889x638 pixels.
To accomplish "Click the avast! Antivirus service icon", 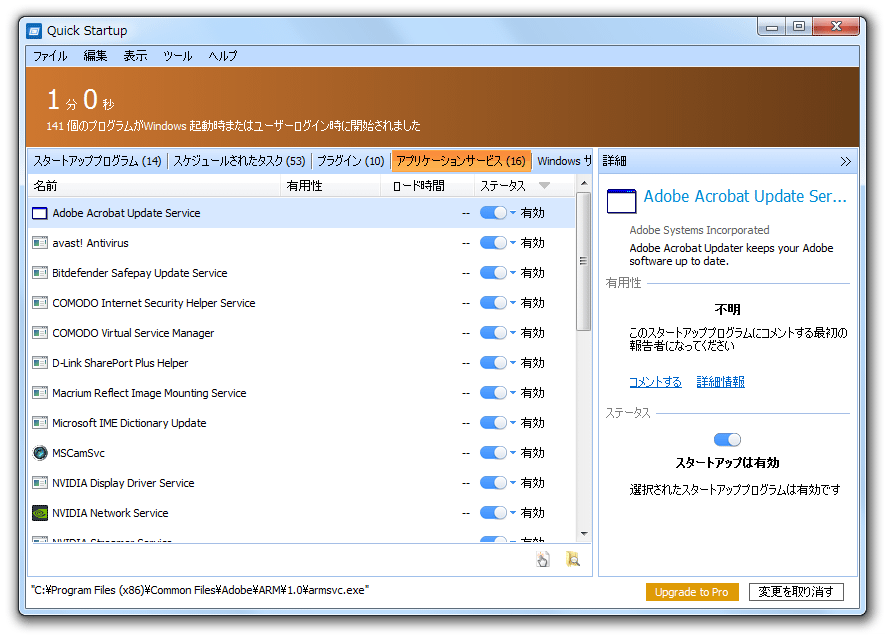I will click(40, 243).
